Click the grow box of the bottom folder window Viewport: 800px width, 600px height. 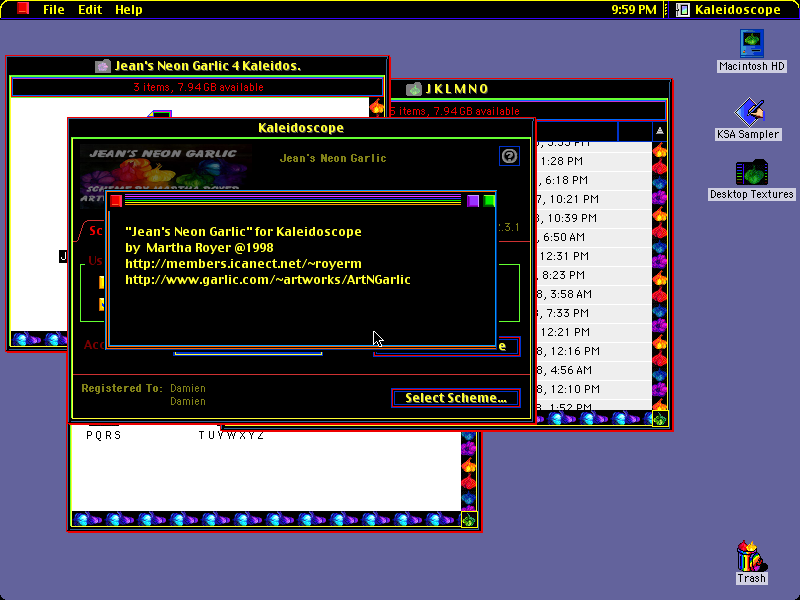pyautogui.click(x=469, y=519)
